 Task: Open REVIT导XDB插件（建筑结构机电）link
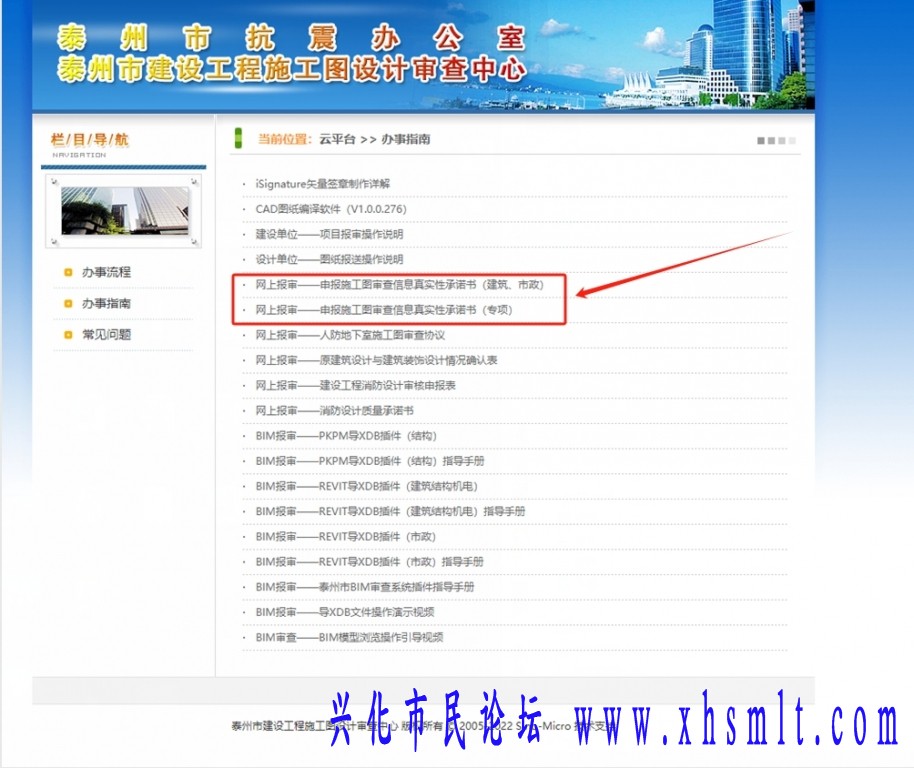(367, 486)
